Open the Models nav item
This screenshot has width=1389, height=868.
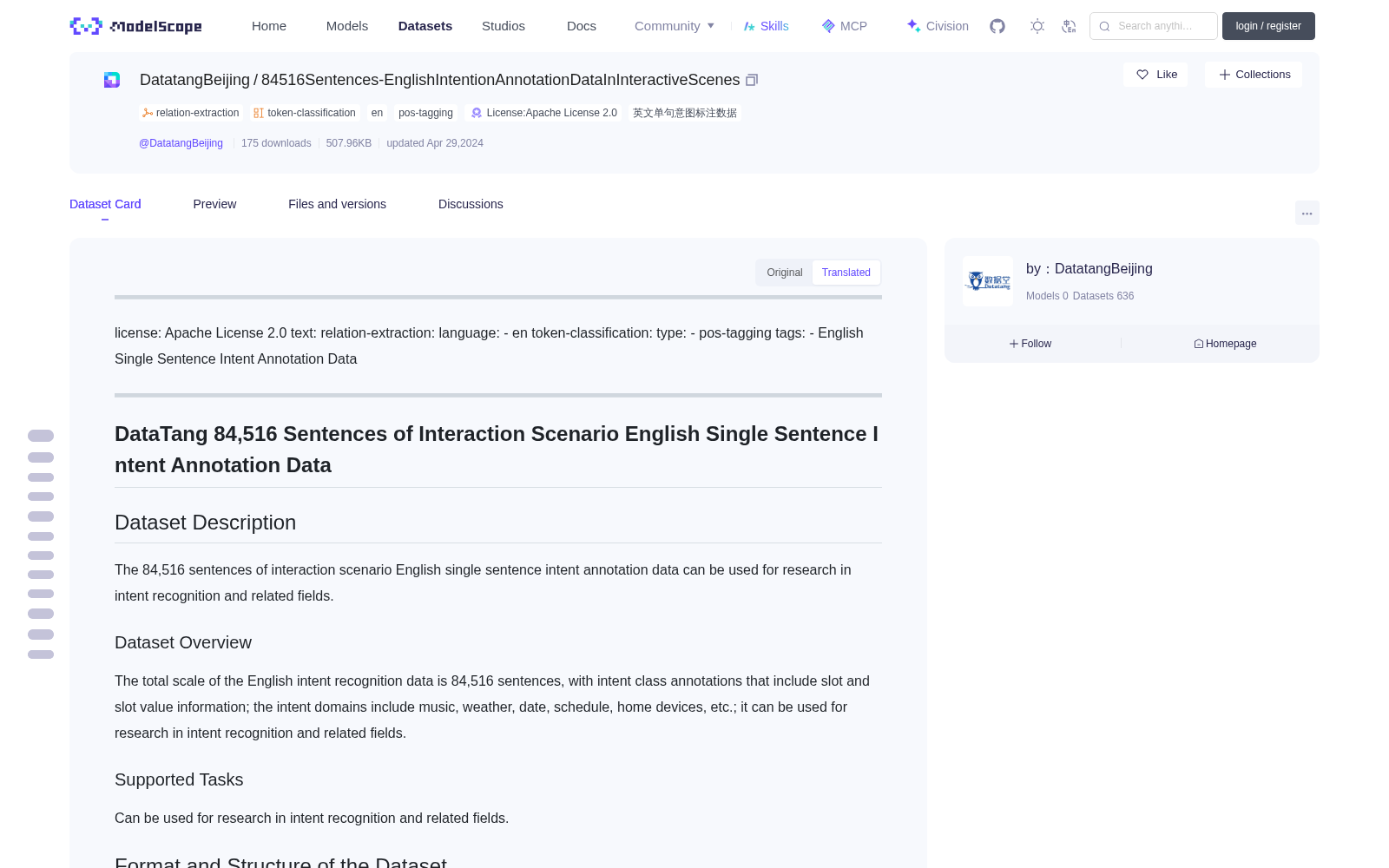pos(347,26)
